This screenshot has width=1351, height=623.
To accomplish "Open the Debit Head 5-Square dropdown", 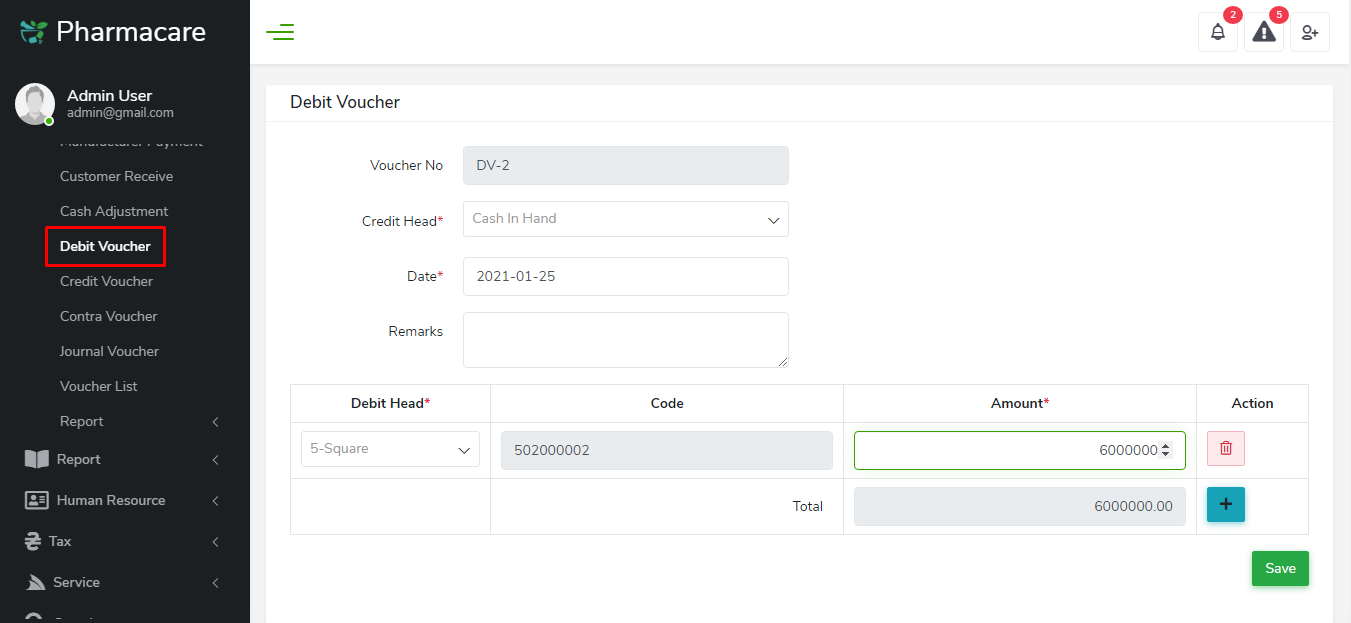I will (x=390, y=449).
